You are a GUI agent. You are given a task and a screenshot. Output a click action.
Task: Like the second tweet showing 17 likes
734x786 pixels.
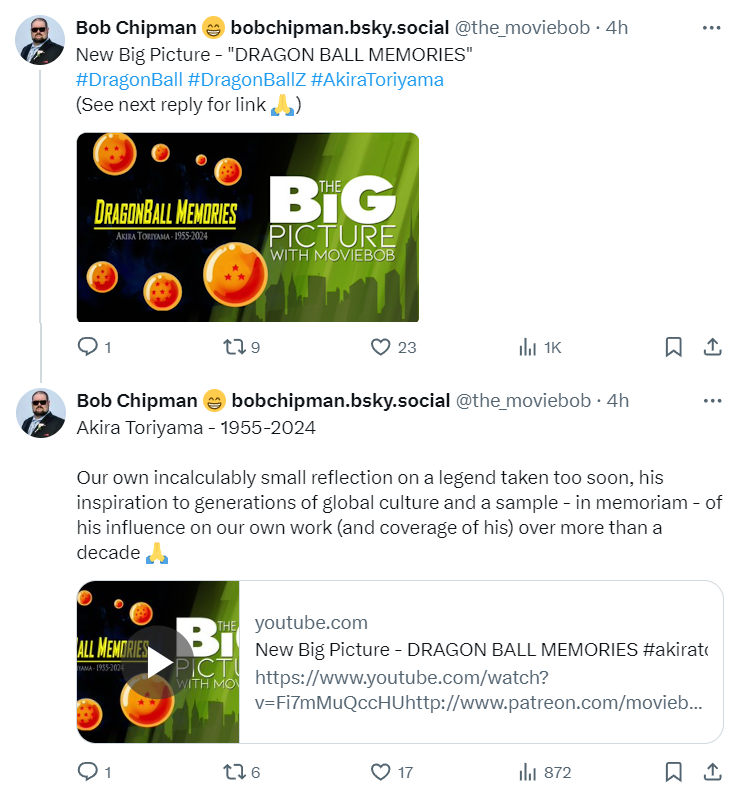381,771
